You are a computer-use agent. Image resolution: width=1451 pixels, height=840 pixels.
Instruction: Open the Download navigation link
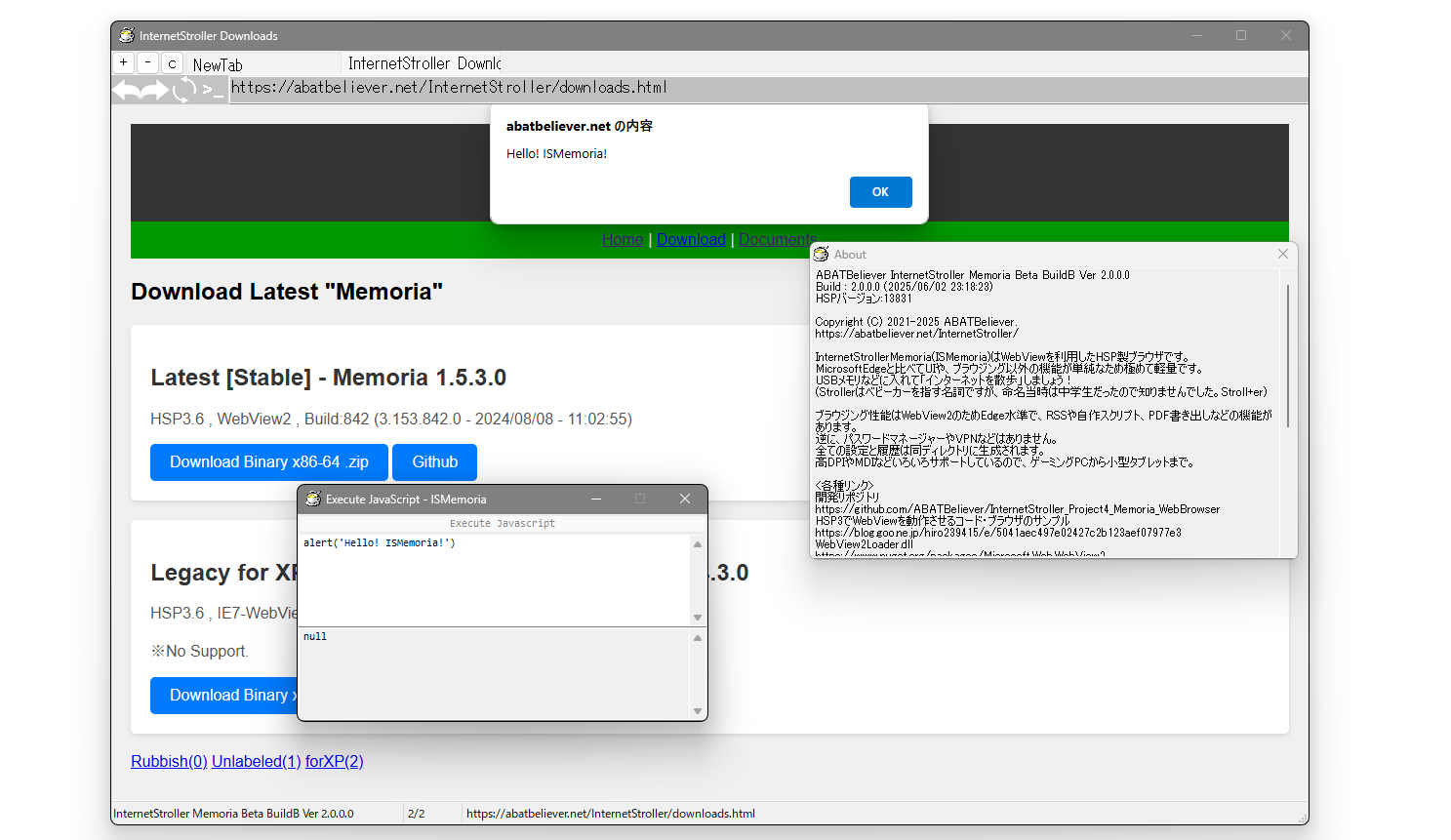[x=691, y=239]
